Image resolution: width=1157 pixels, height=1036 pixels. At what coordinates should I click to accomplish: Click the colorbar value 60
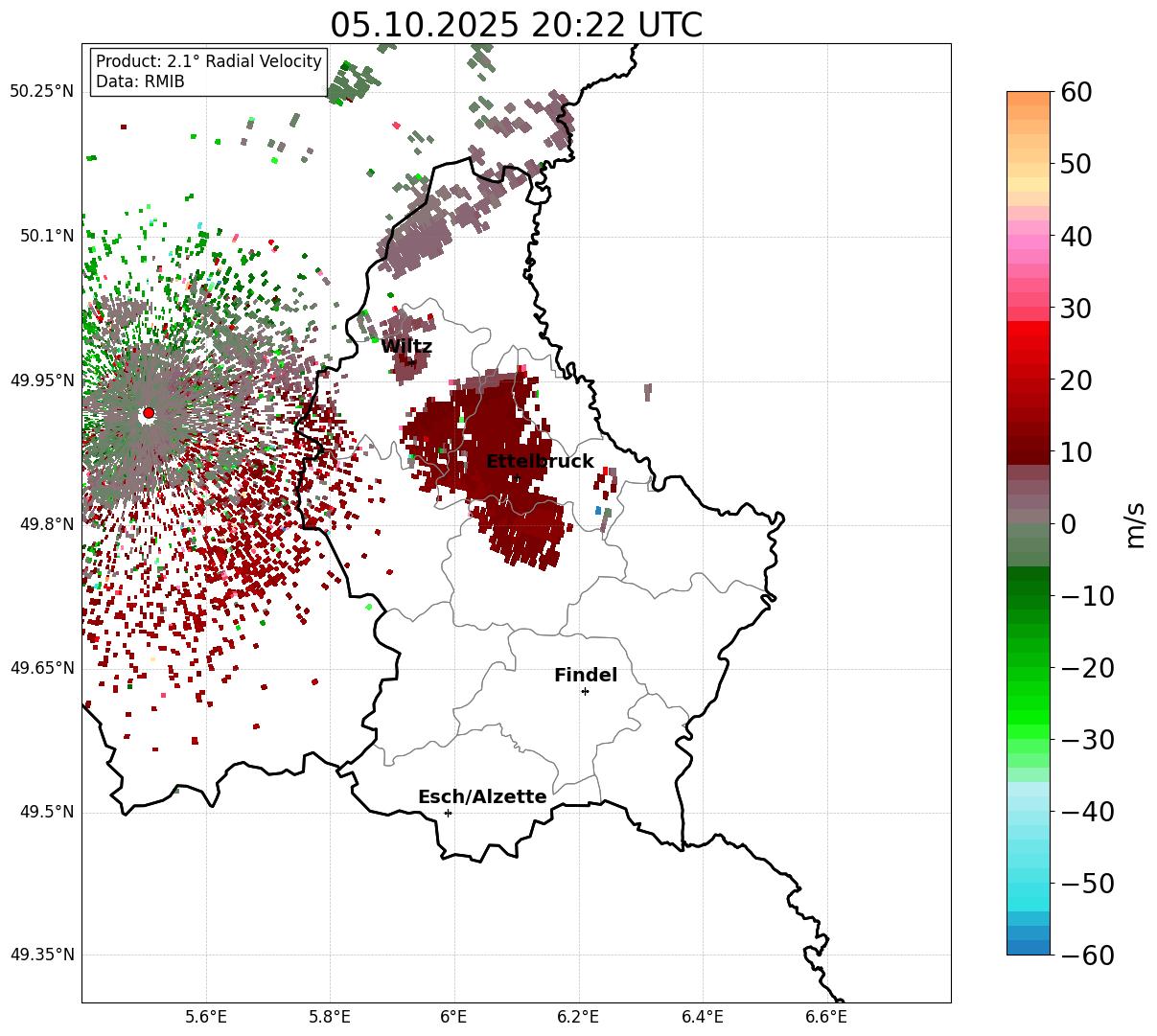pyautogui.click(x=1075, y=92)
